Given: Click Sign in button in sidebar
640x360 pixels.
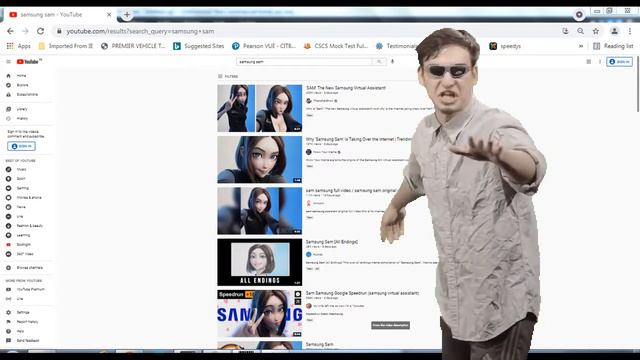Looking at the screenshot, I should (21, 146).
